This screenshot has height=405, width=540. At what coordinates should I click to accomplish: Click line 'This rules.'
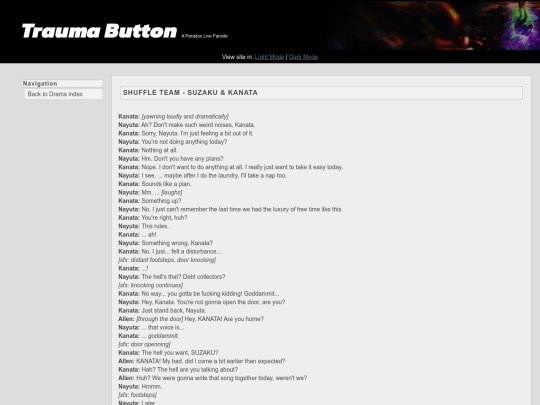tap(155, 226)
